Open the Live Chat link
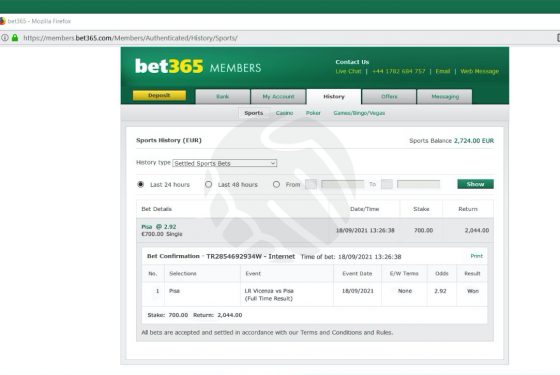 pos(348,71)
